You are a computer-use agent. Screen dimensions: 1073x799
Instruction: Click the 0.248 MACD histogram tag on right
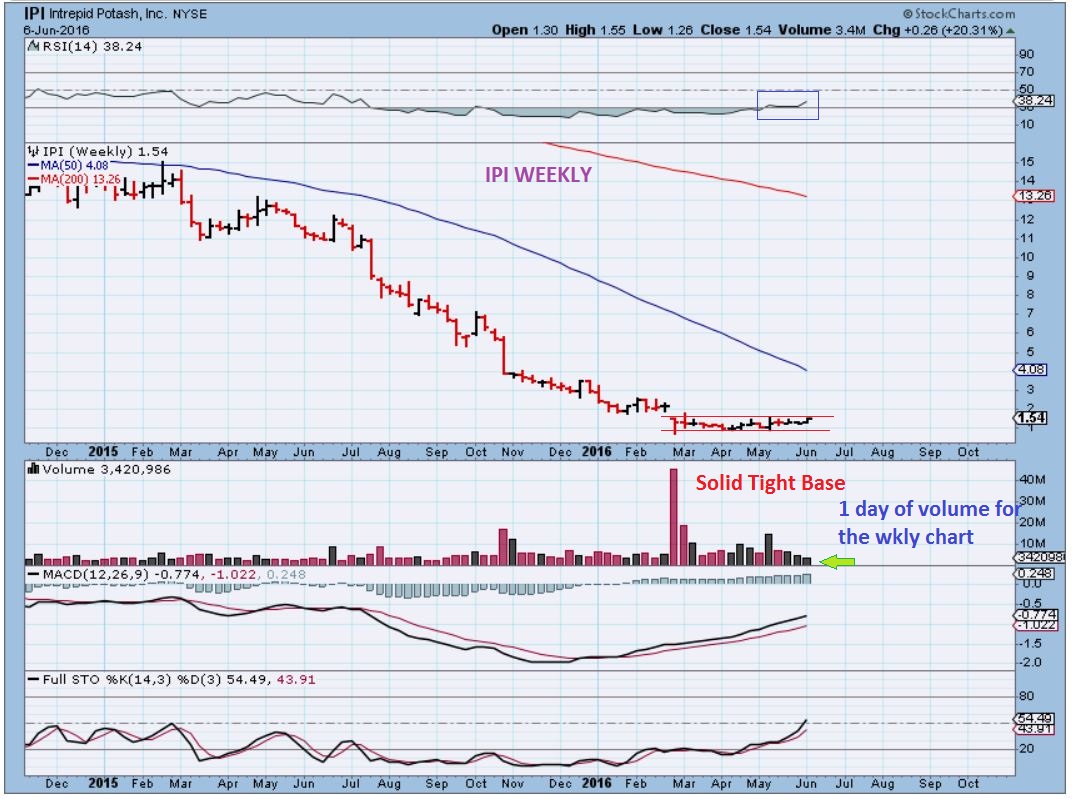[x=1035, y=573]
